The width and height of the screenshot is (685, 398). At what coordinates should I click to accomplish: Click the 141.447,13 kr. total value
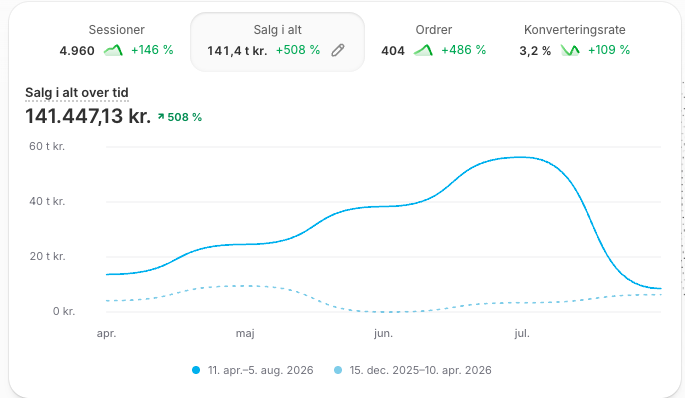pos(88,116)
